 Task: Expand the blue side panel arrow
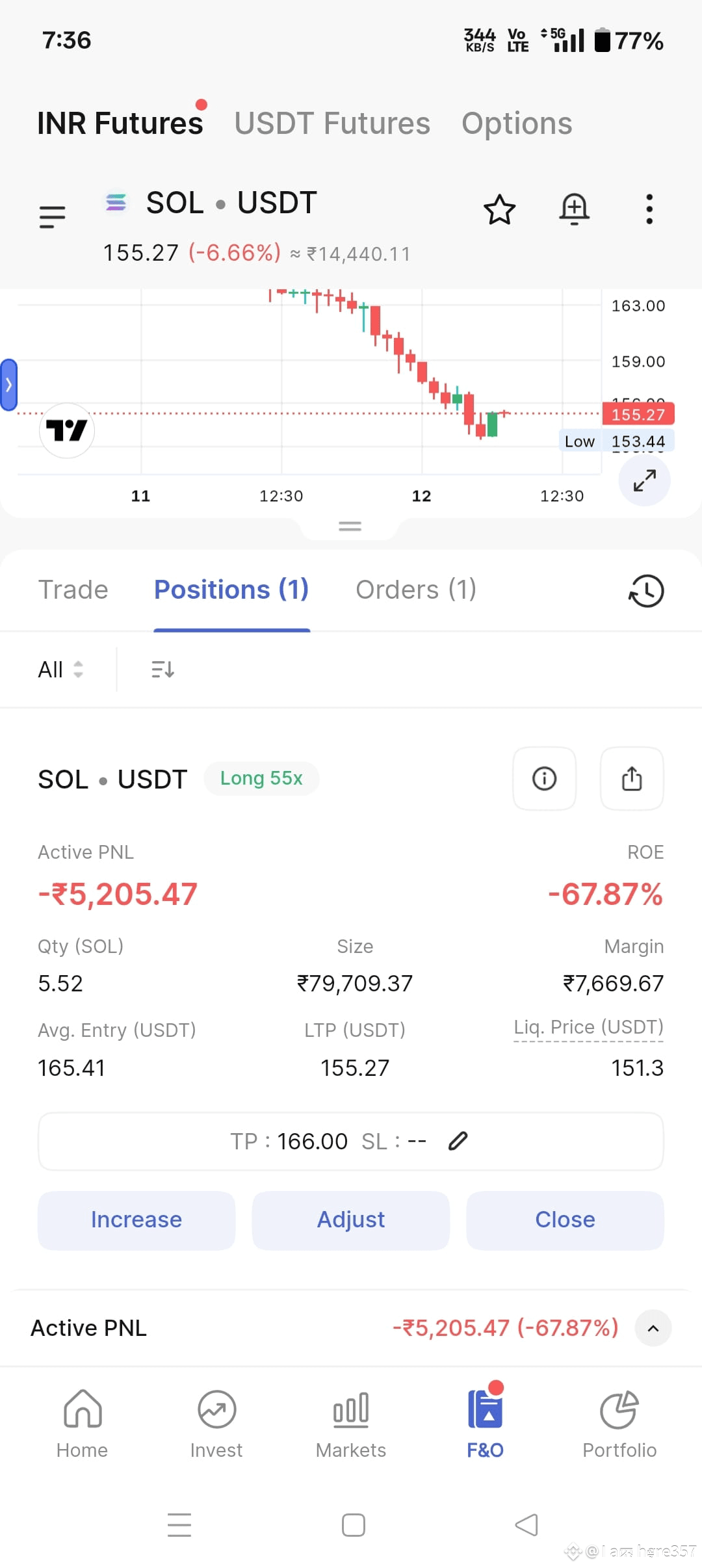pos(8,385)
